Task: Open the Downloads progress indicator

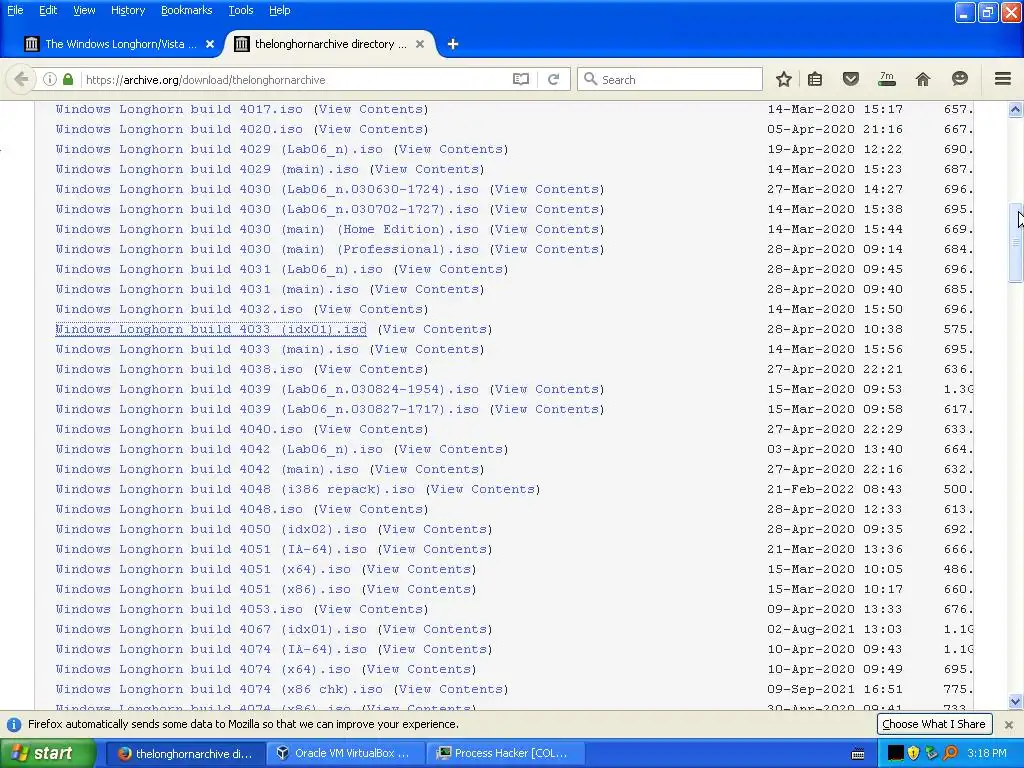Action: pyautogui.click(x=886, y=80)
